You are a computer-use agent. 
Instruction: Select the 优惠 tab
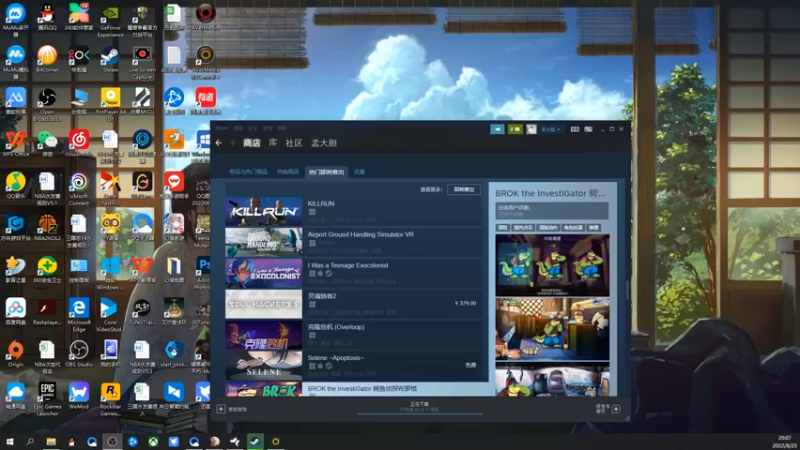(360, 172)
